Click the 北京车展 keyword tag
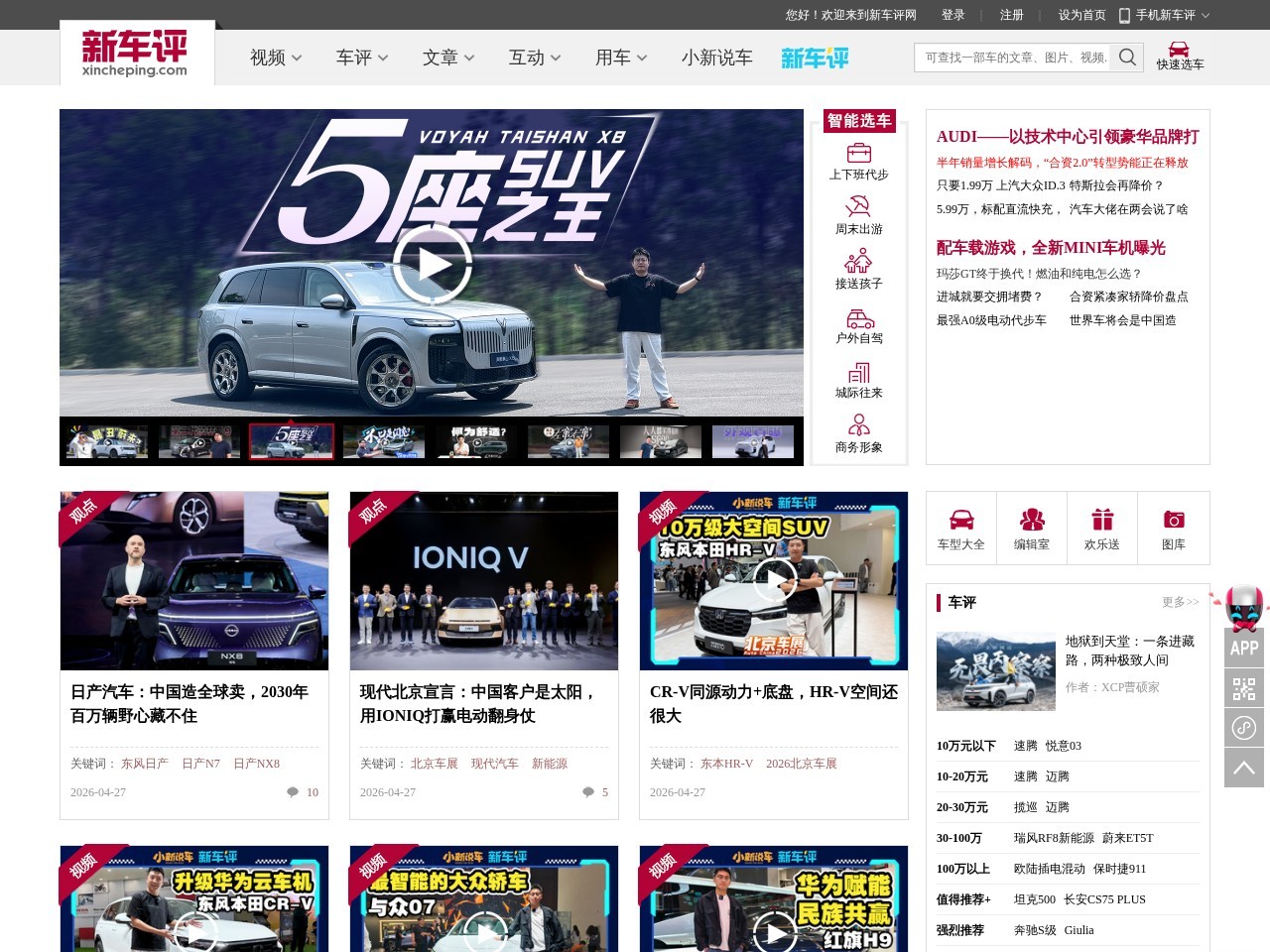The image size is (1270, 952). [x=435, y=764]
